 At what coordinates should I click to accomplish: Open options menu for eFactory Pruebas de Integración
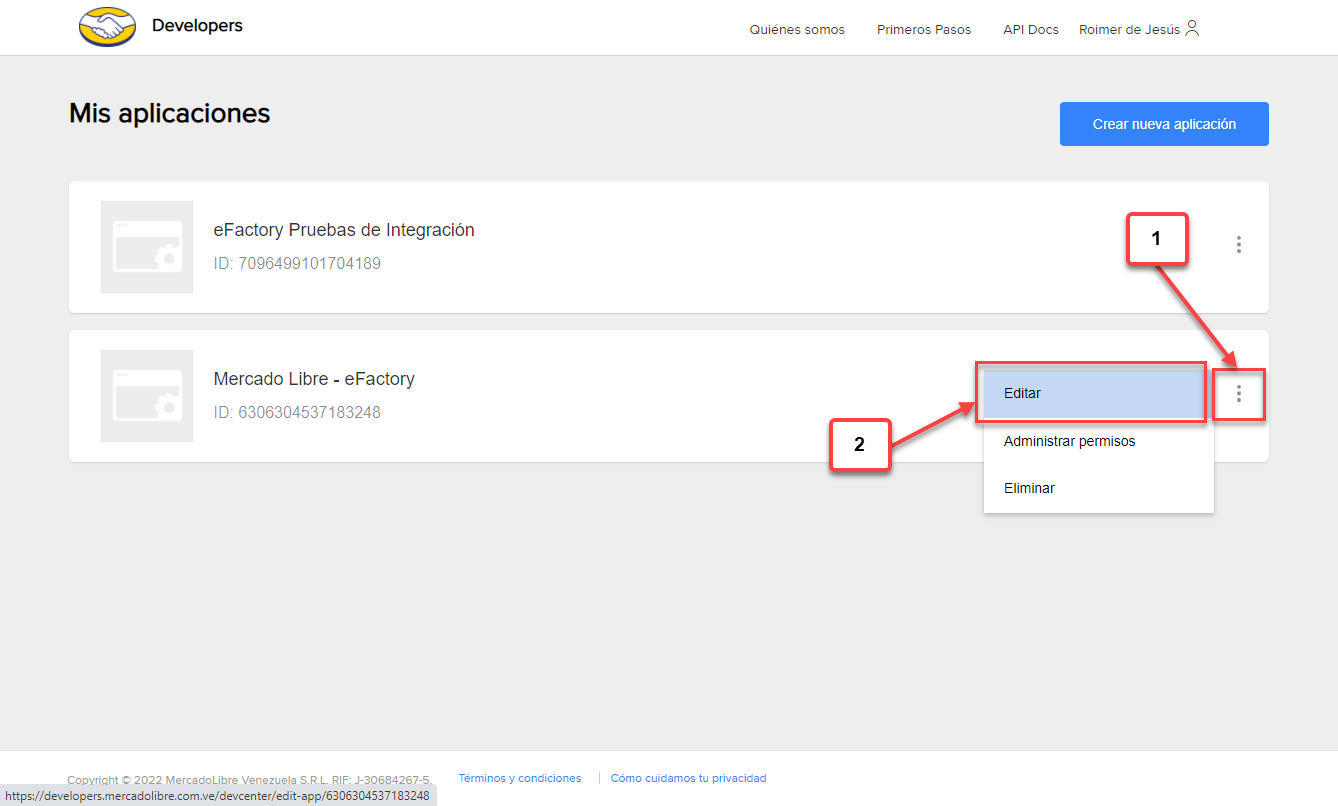1238,244
